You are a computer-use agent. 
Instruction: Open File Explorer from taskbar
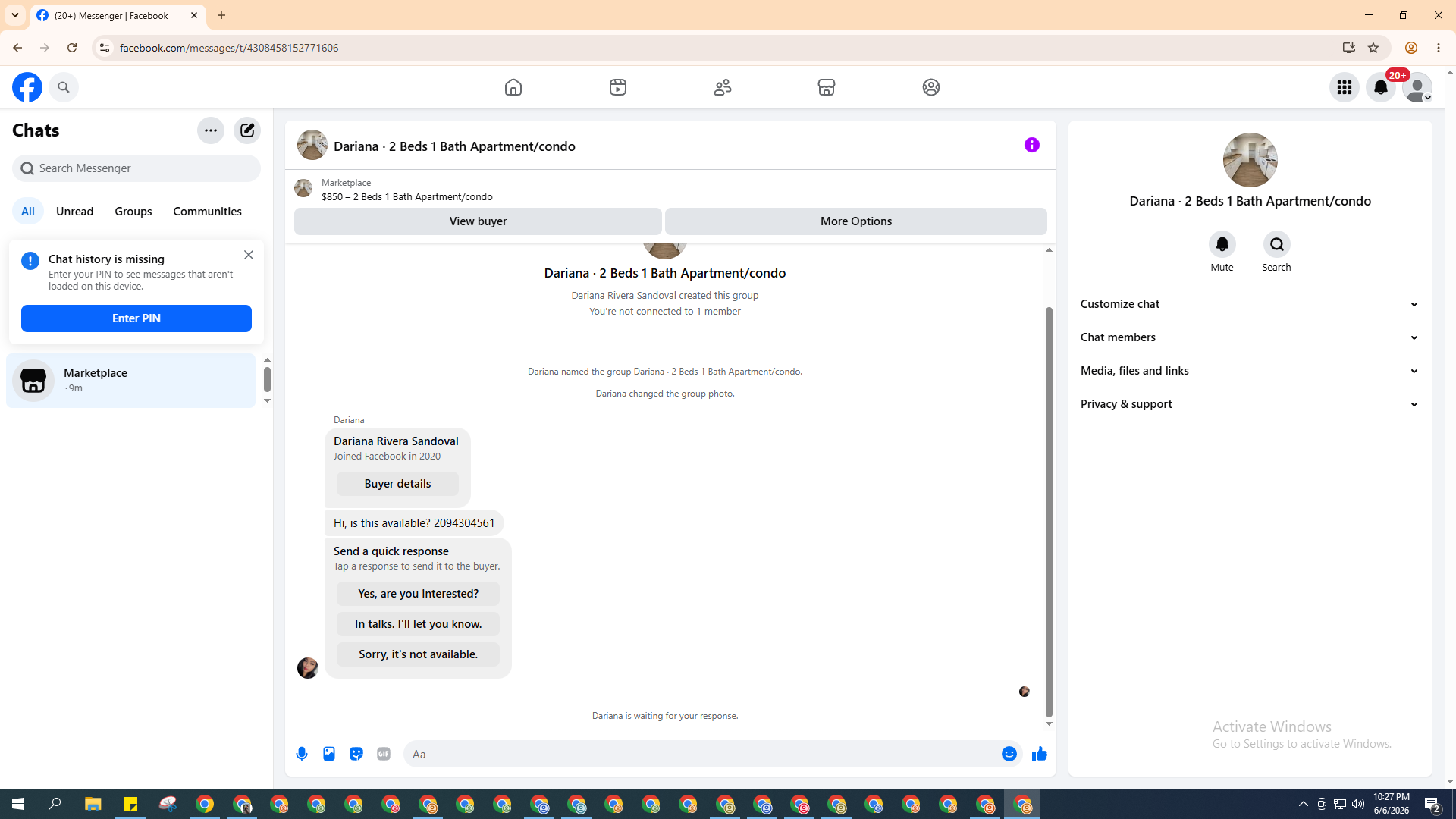(93, 804)
